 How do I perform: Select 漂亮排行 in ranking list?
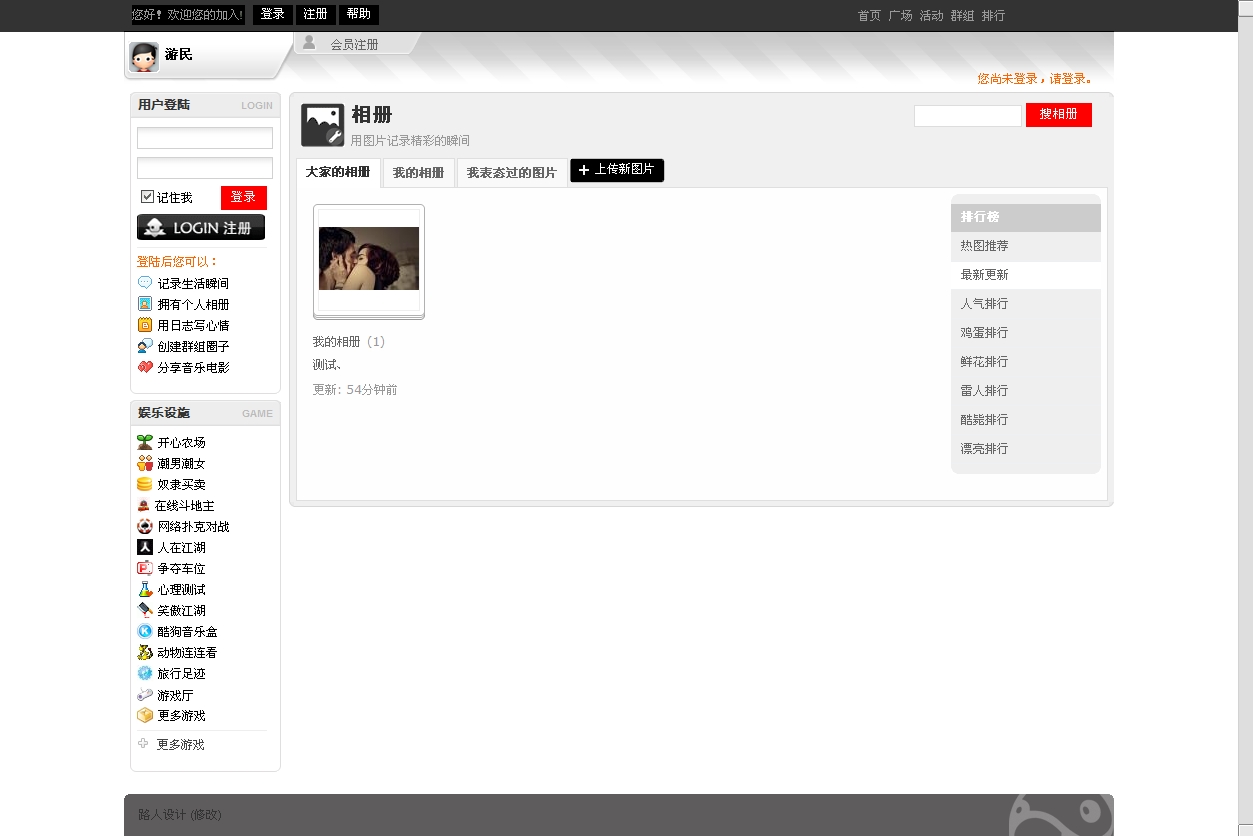coord(985,449)
